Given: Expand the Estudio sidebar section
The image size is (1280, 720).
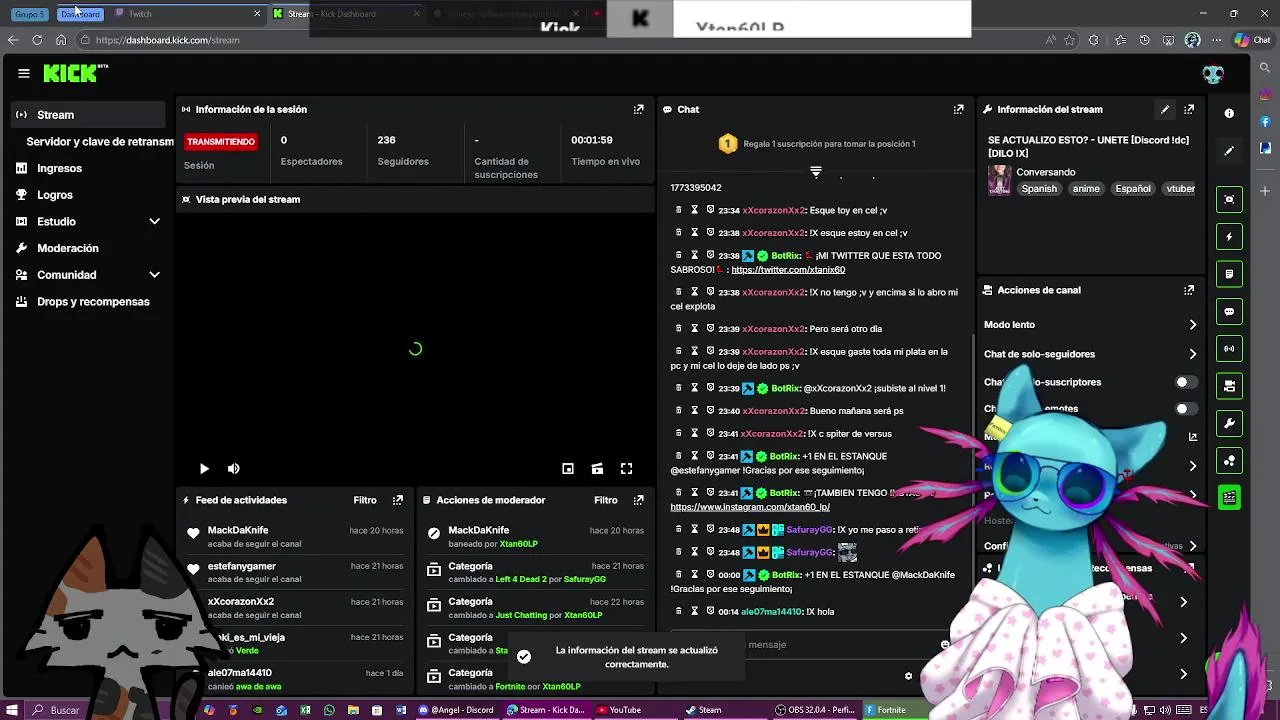Looking at the screenshot, I should click(x=154, y=221).
